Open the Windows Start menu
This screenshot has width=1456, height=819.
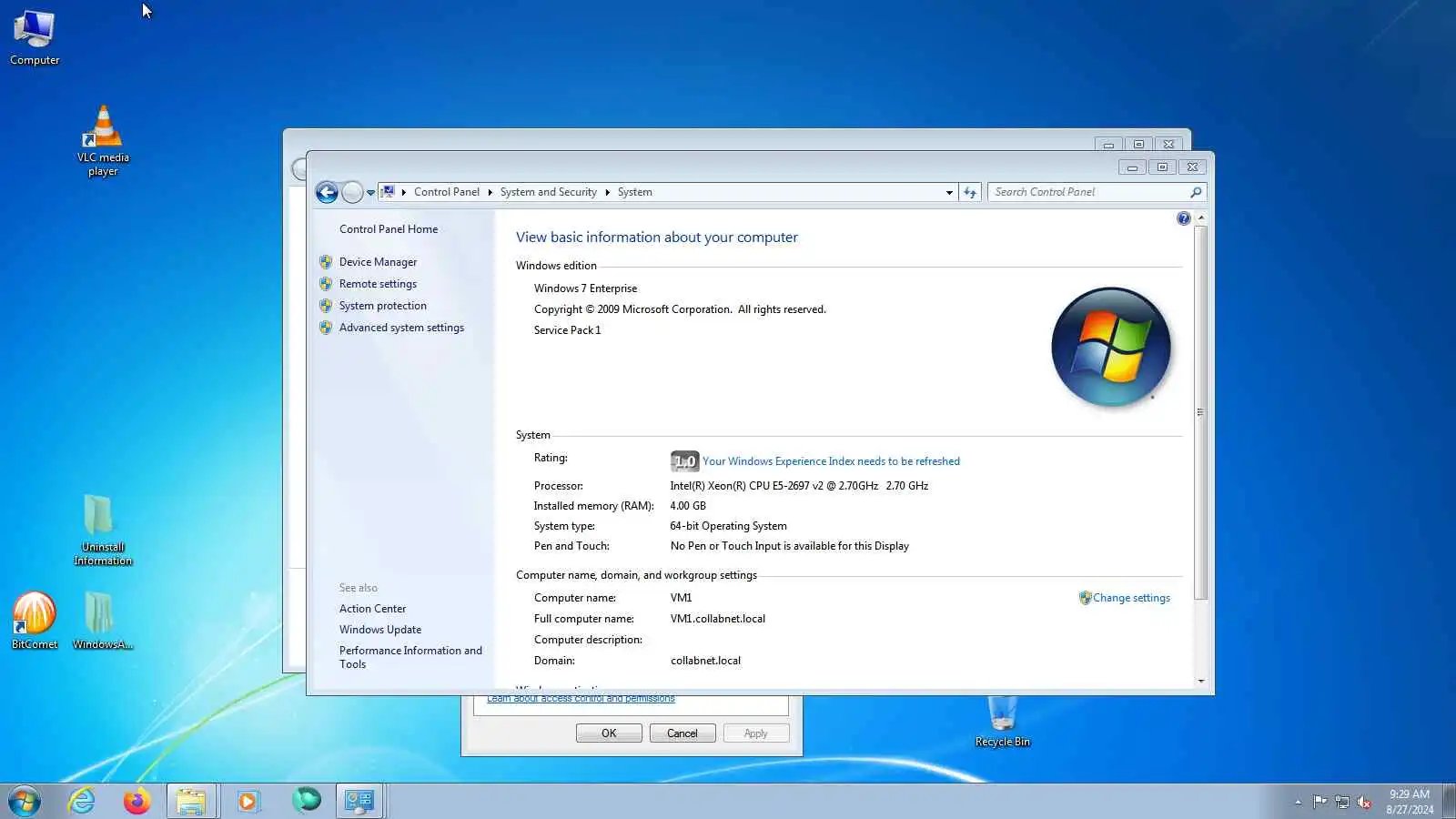(x=25, y=801)
